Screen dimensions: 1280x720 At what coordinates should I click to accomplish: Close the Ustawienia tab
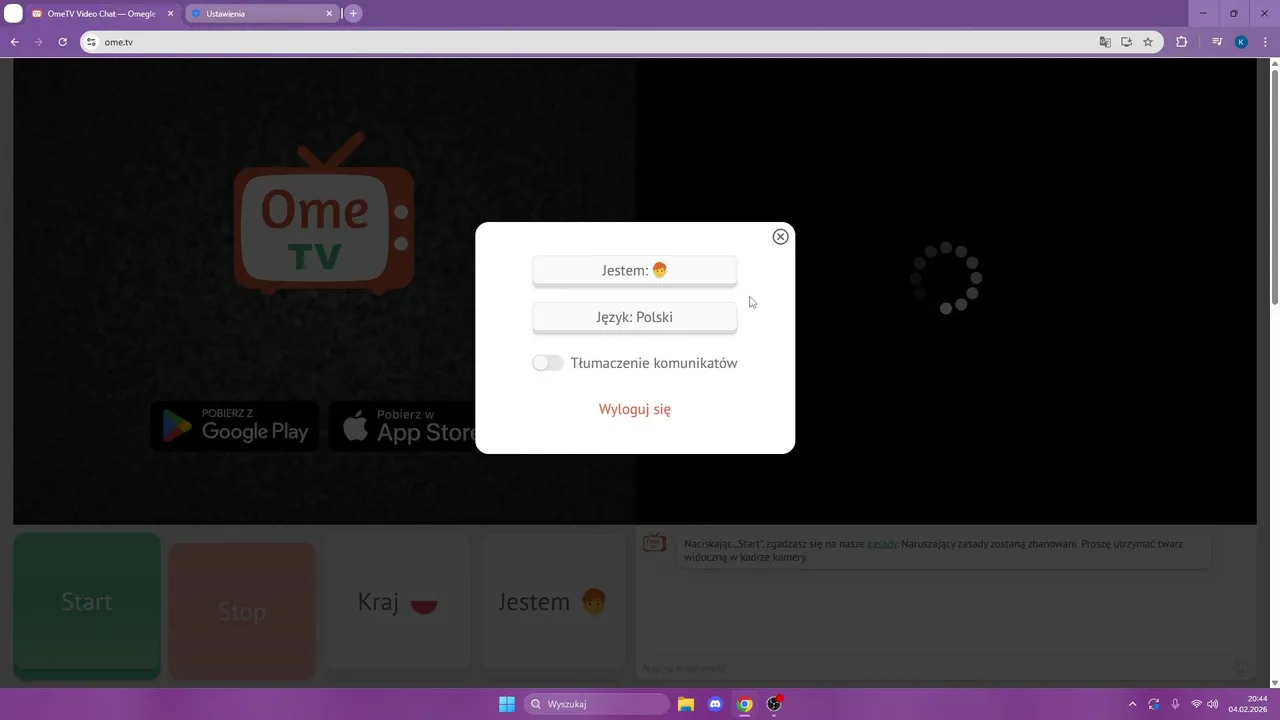click(x=327, y=14)
